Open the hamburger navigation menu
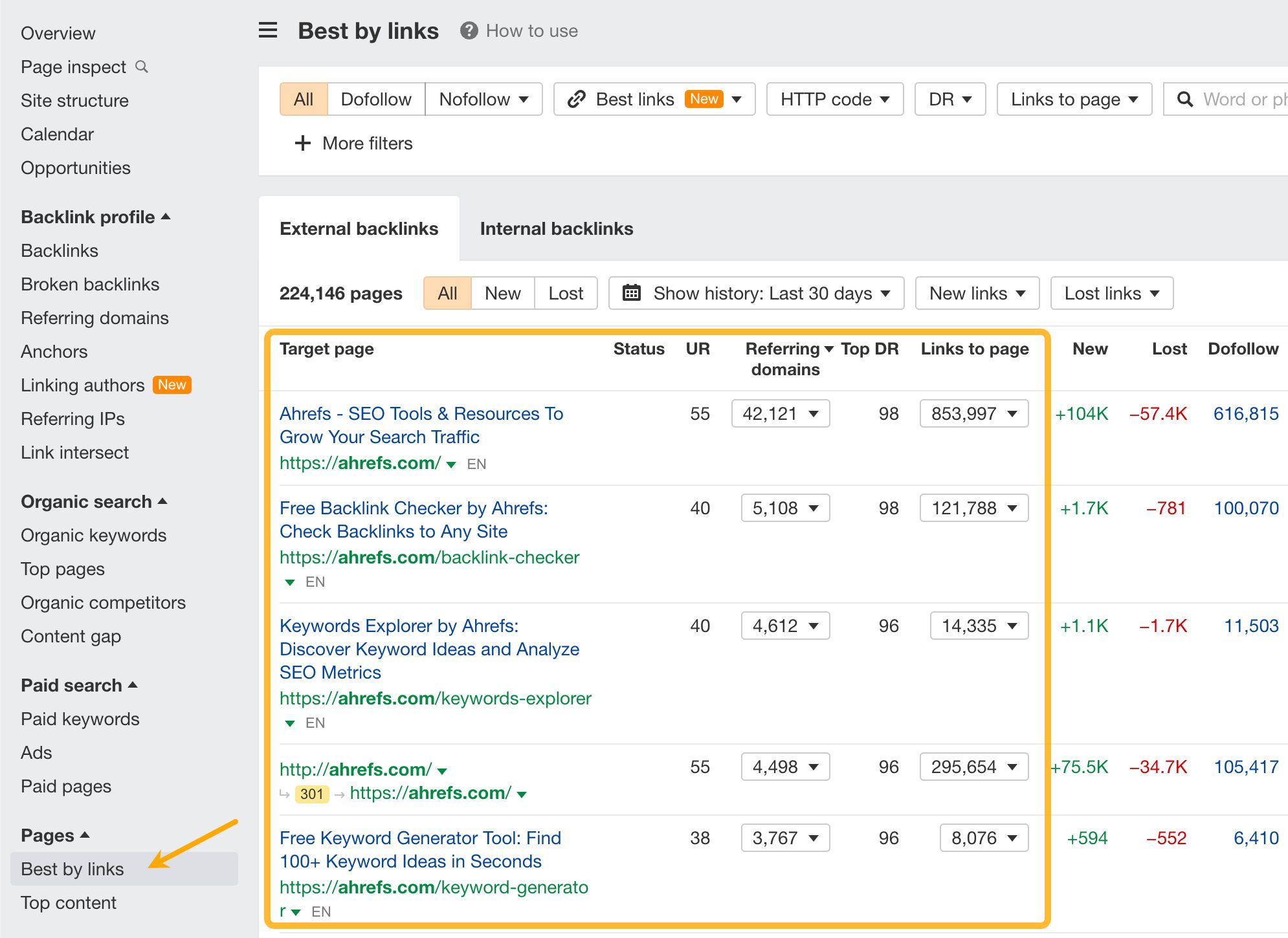Screen dimensions: 1288x938 pos(267,30)
